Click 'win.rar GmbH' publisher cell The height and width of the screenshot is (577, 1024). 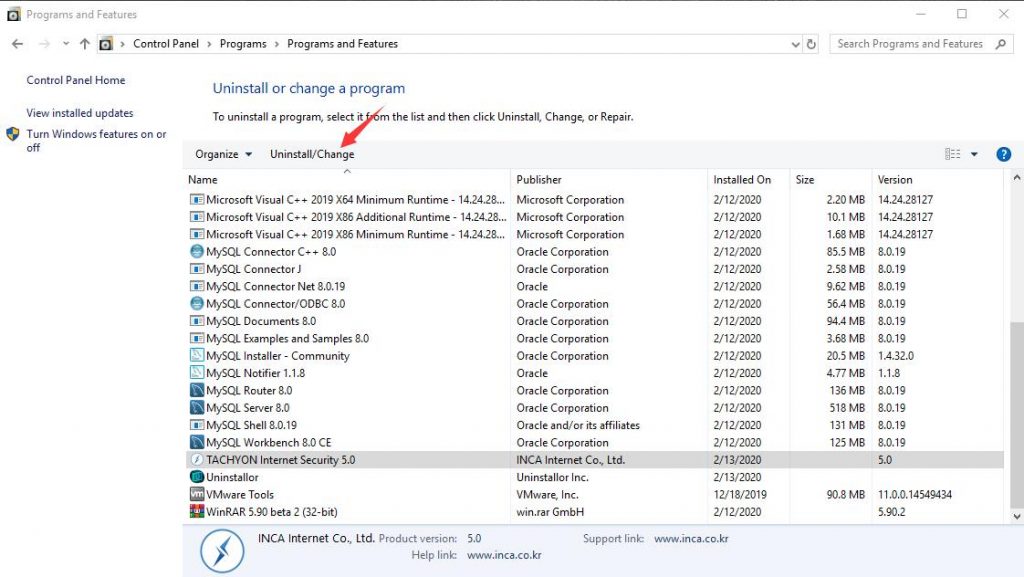(x=550, y=512)
